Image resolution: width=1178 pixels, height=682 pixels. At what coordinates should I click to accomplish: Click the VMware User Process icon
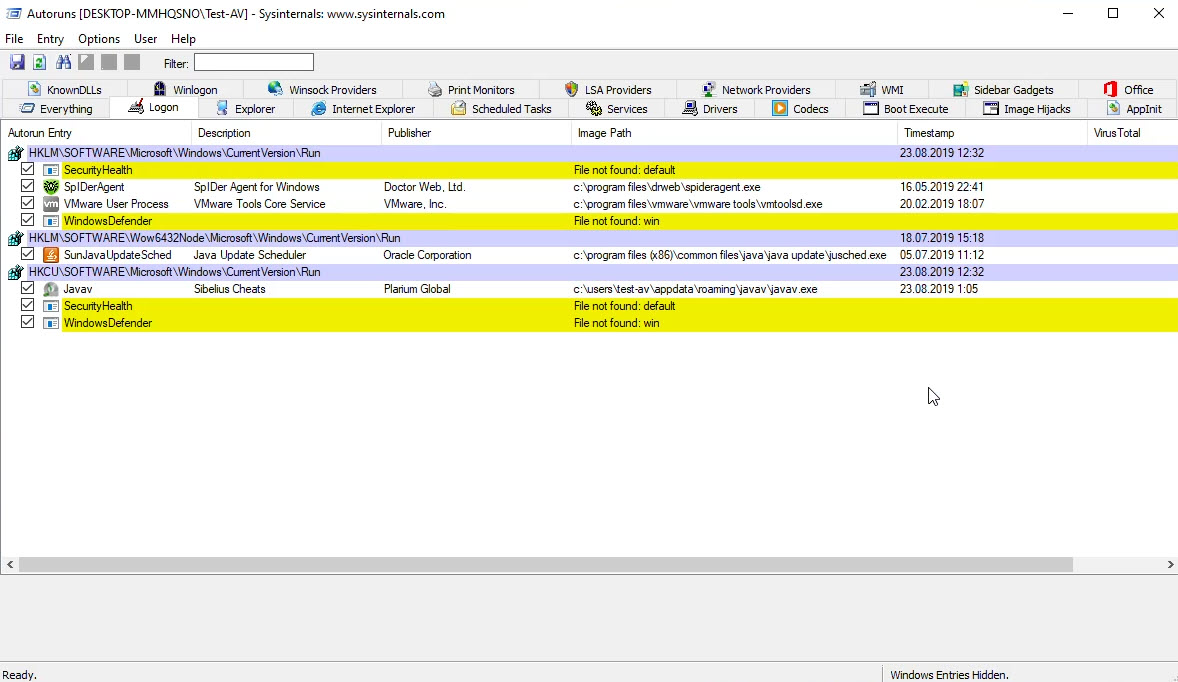click(x=50, y=204)
